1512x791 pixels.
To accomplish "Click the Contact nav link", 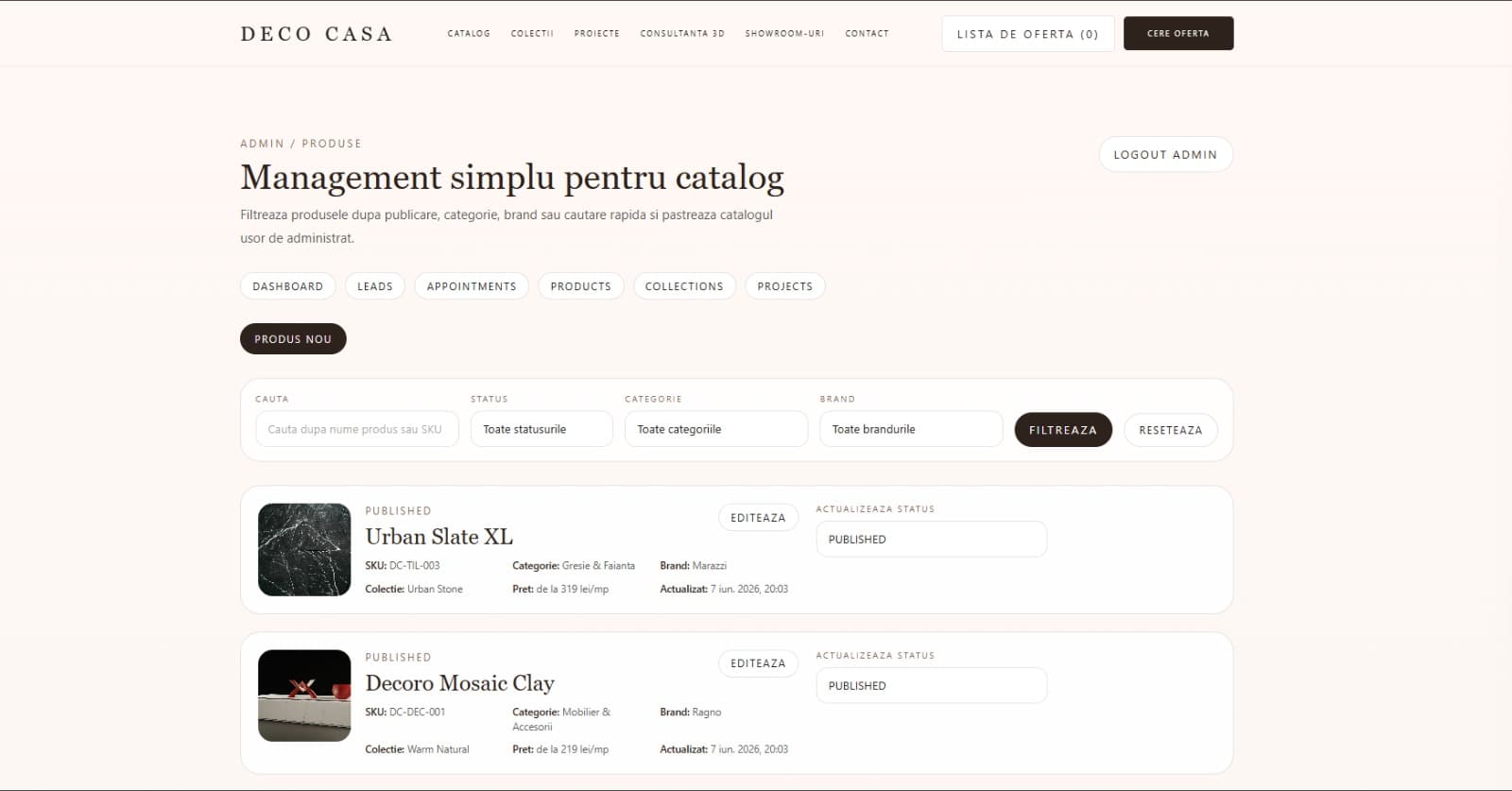I will pos(867,33).
